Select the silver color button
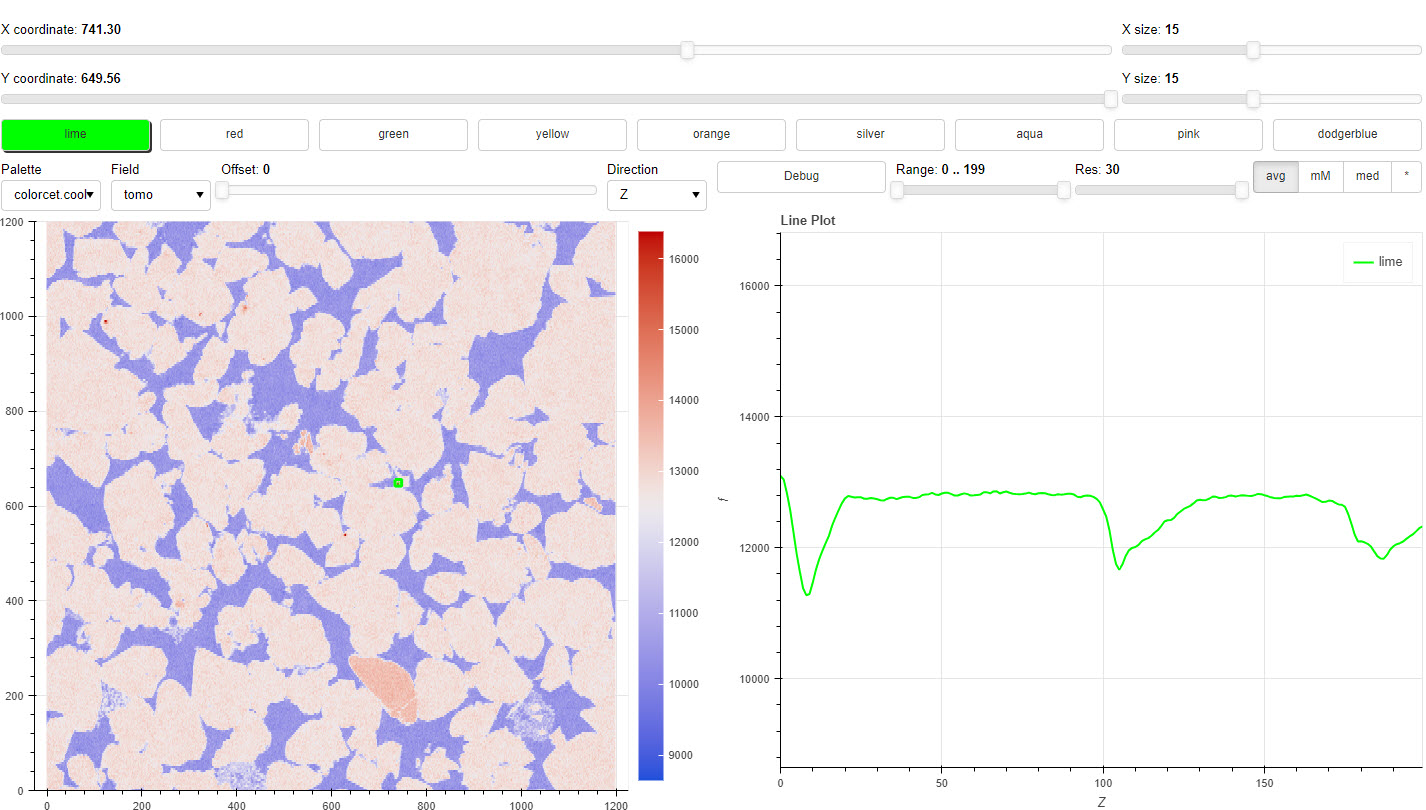The width and height of the screenshot is (1426, 810). click(870, 134)
